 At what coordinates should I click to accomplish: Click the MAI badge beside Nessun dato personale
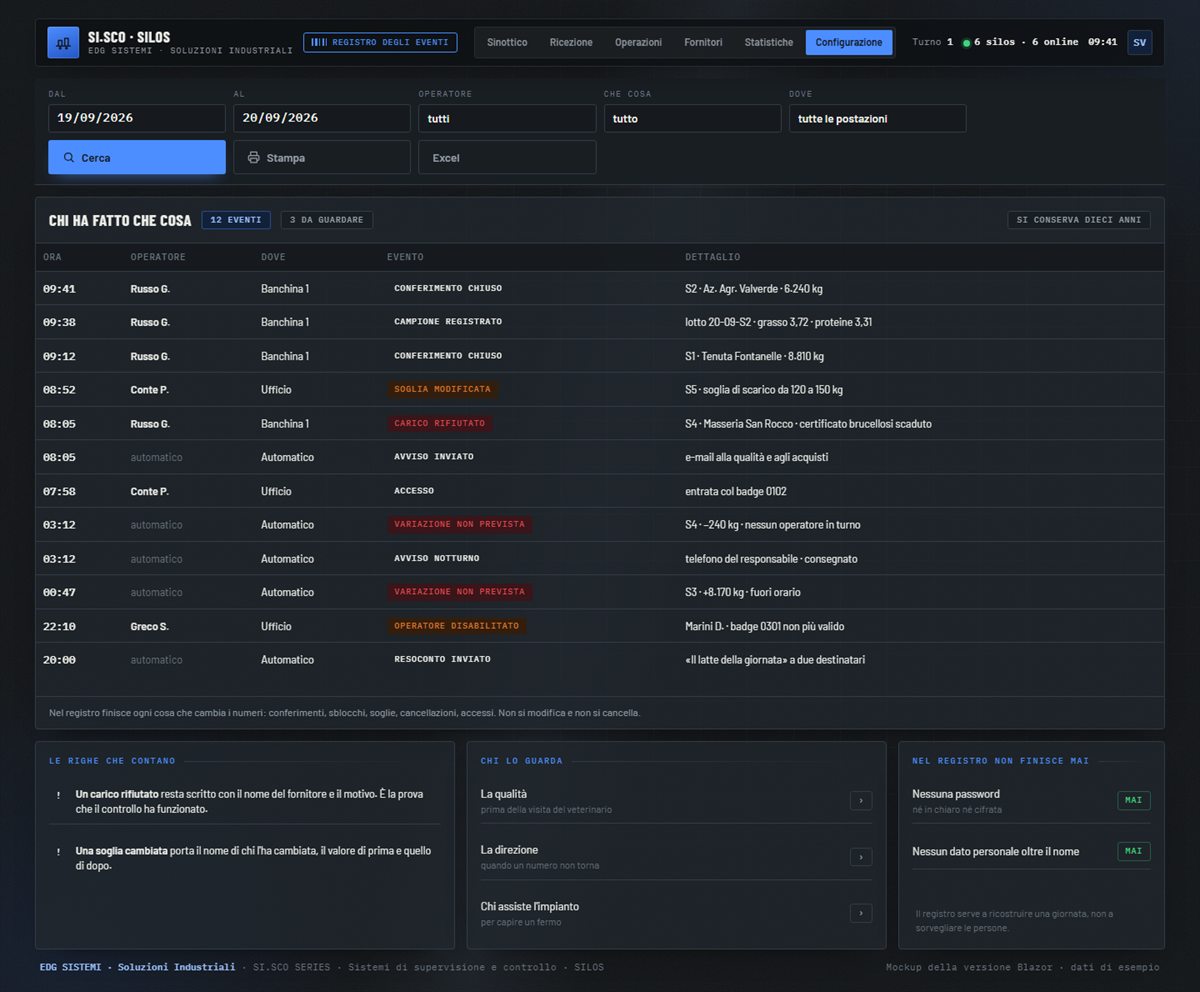coord(1134,851)
